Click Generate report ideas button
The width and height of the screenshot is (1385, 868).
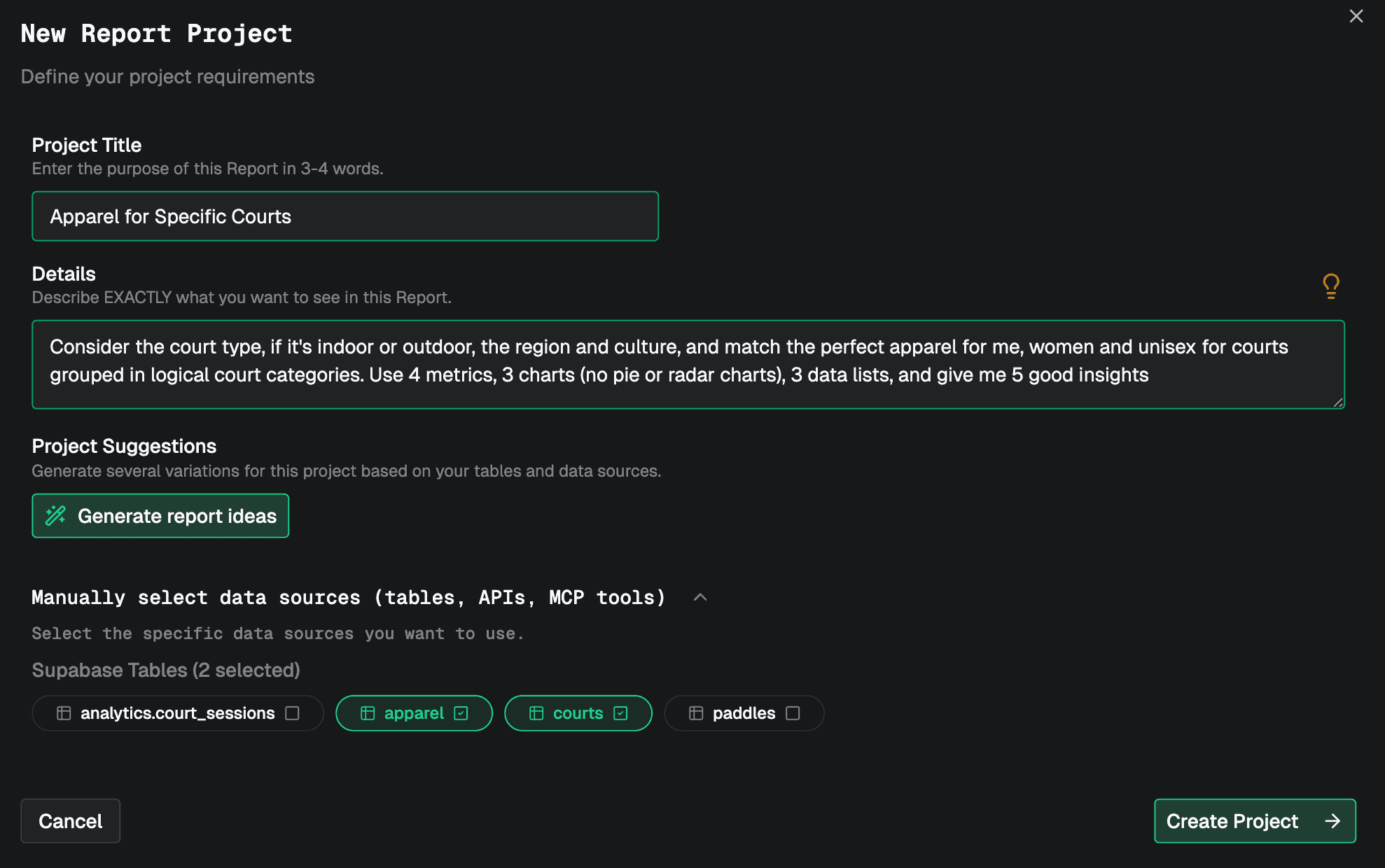point(160,516)
